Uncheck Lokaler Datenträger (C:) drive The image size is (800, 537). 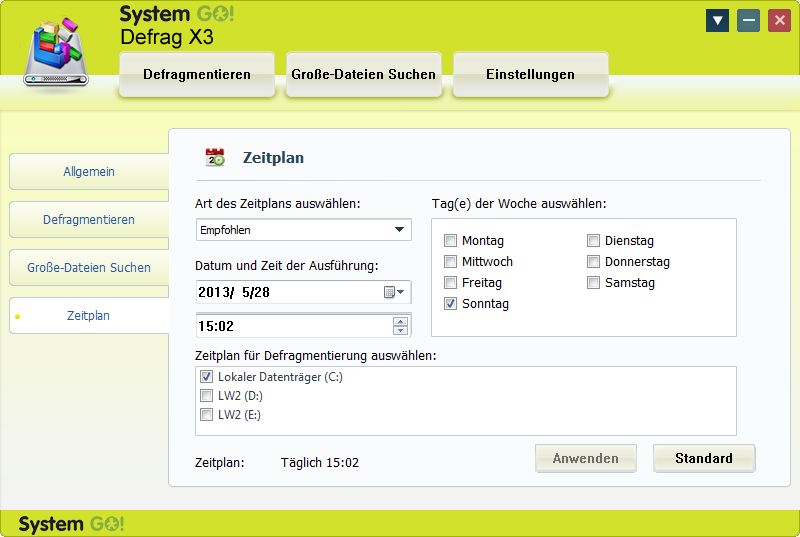pos(207,376)
